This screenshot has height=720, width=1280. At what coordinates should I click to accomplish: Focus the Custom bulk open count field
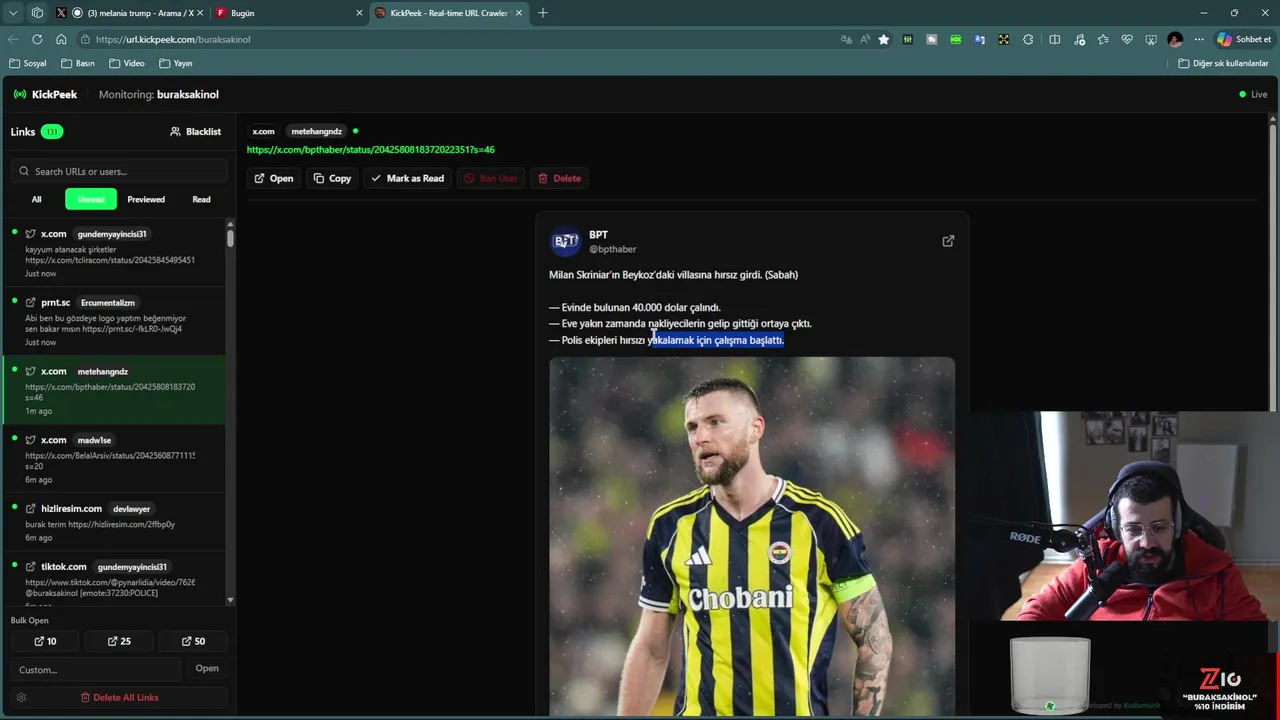(97, 669)
